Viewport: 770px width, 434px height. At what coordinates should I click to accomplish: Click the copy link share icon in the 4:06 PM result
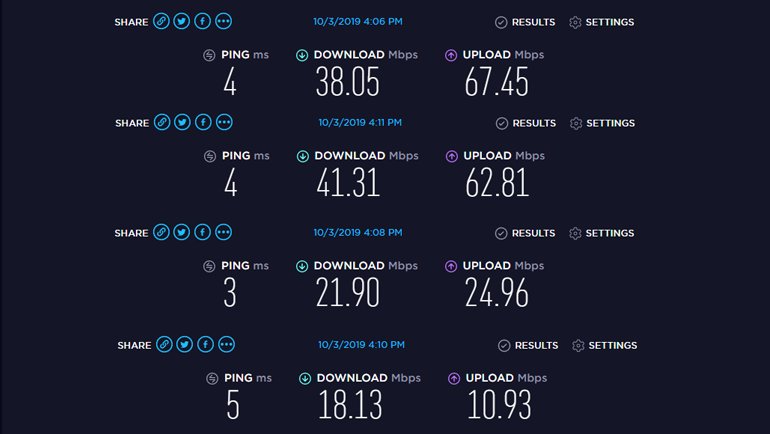click(x=161, y=22)
